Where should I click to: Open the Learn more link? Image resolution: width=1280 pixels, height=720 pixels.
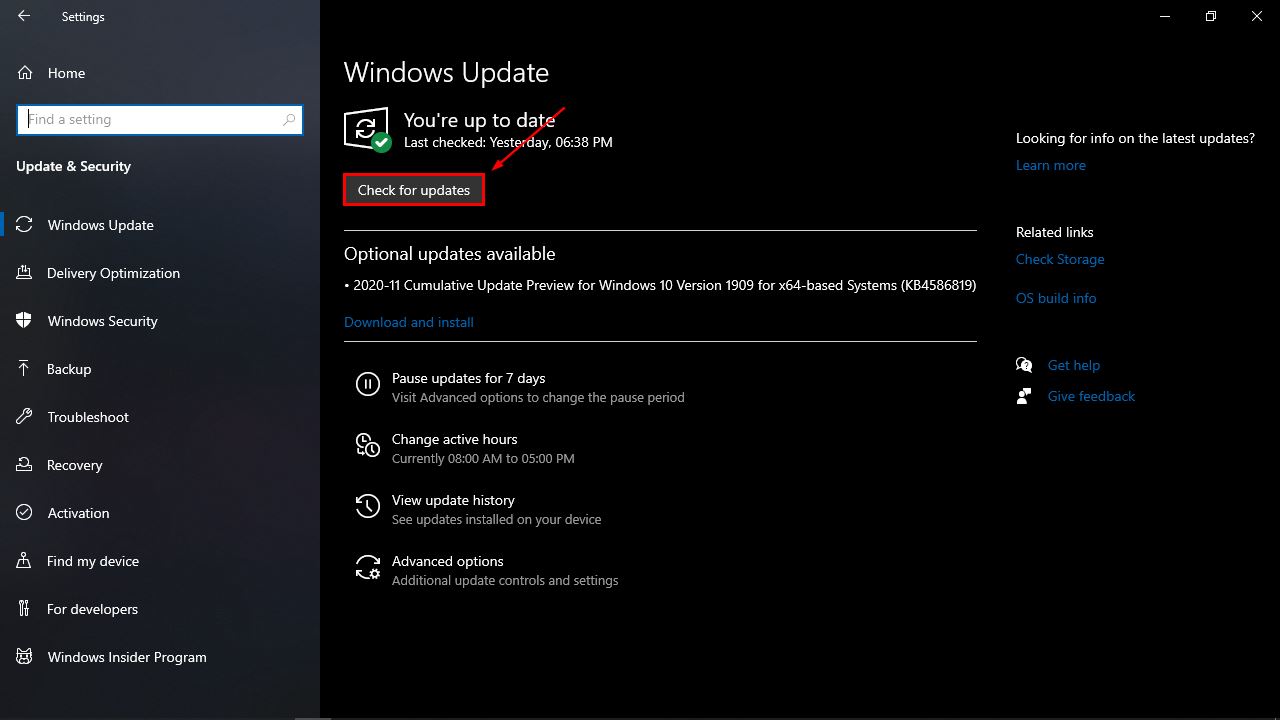(x=1051, y=165)
